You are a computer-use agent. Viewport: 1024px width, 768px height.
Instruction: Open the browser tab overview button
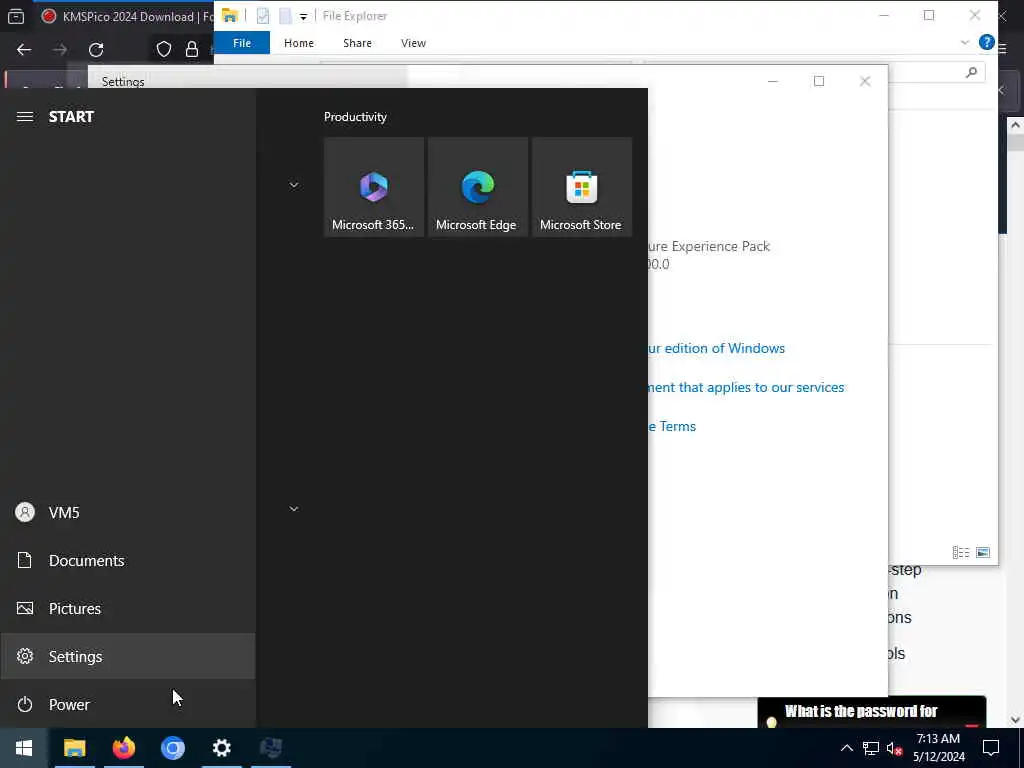click(x=16, y=16)
